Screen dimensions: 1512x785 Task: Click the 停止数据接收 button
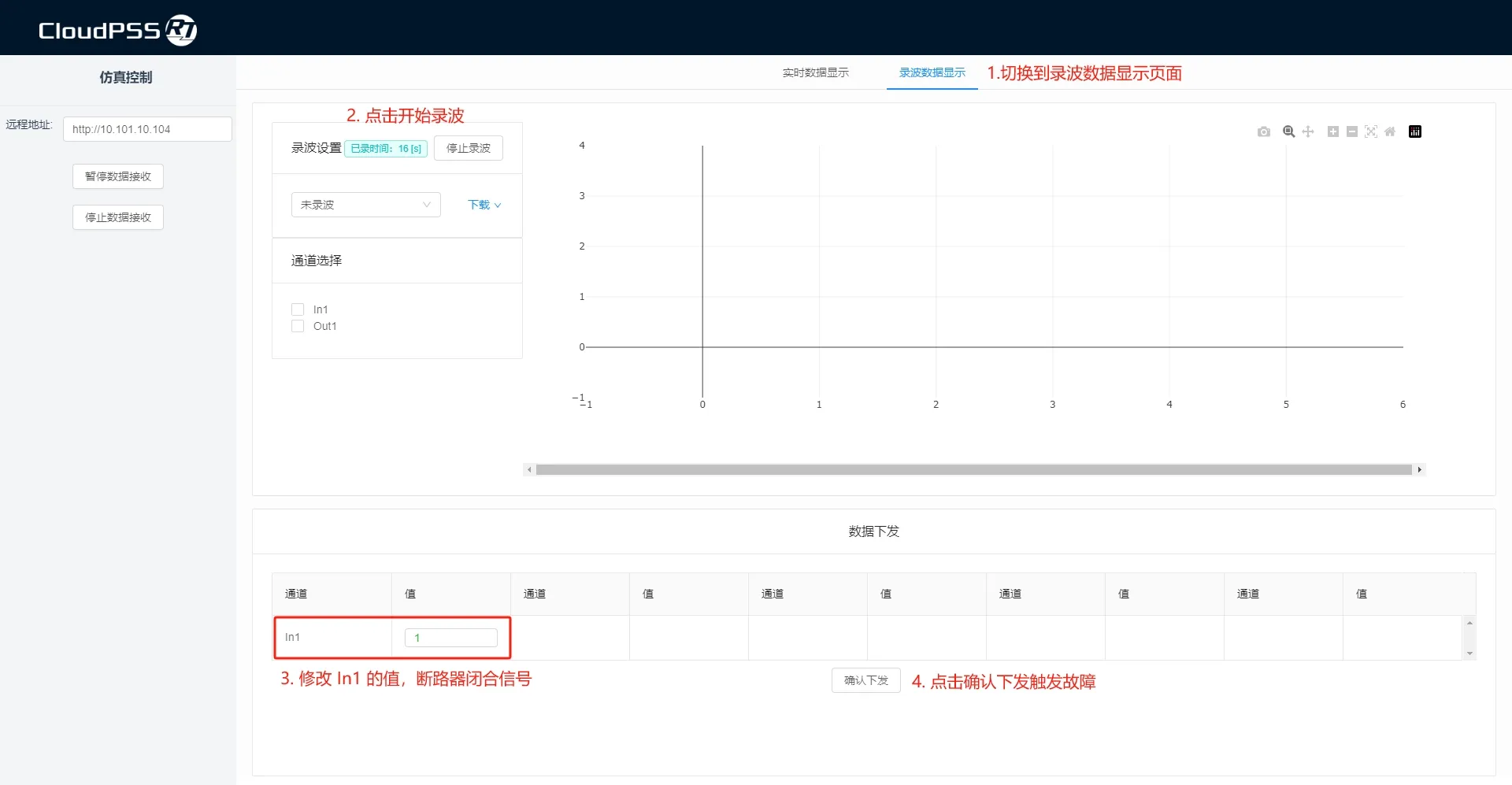click(x=118, y=217)
